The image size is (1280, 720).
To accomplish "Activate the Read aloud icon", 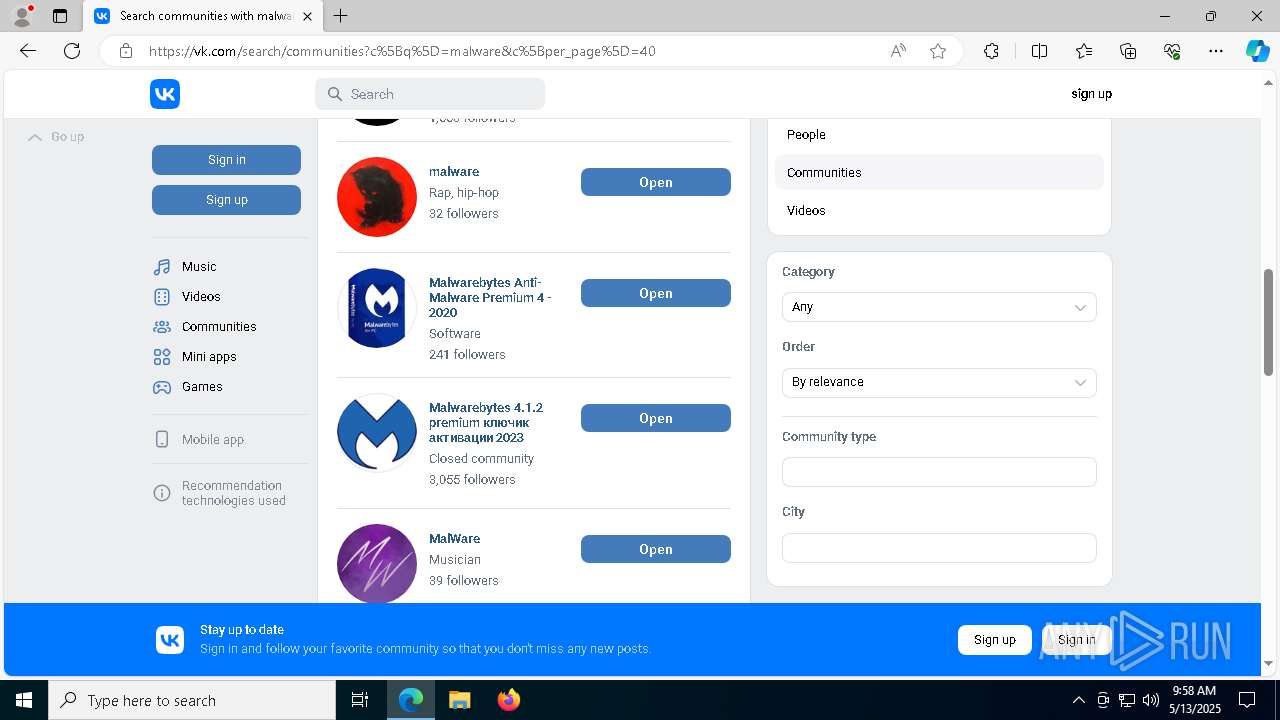I will click(x=898, y=51).
